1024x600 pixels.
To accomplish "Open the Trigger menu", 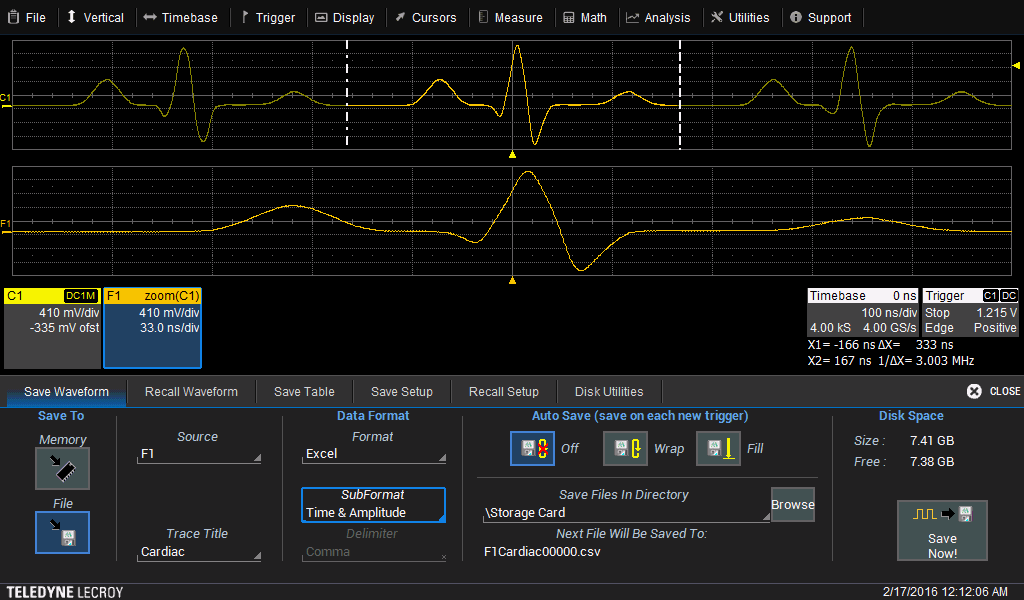I will coord(267,17).
